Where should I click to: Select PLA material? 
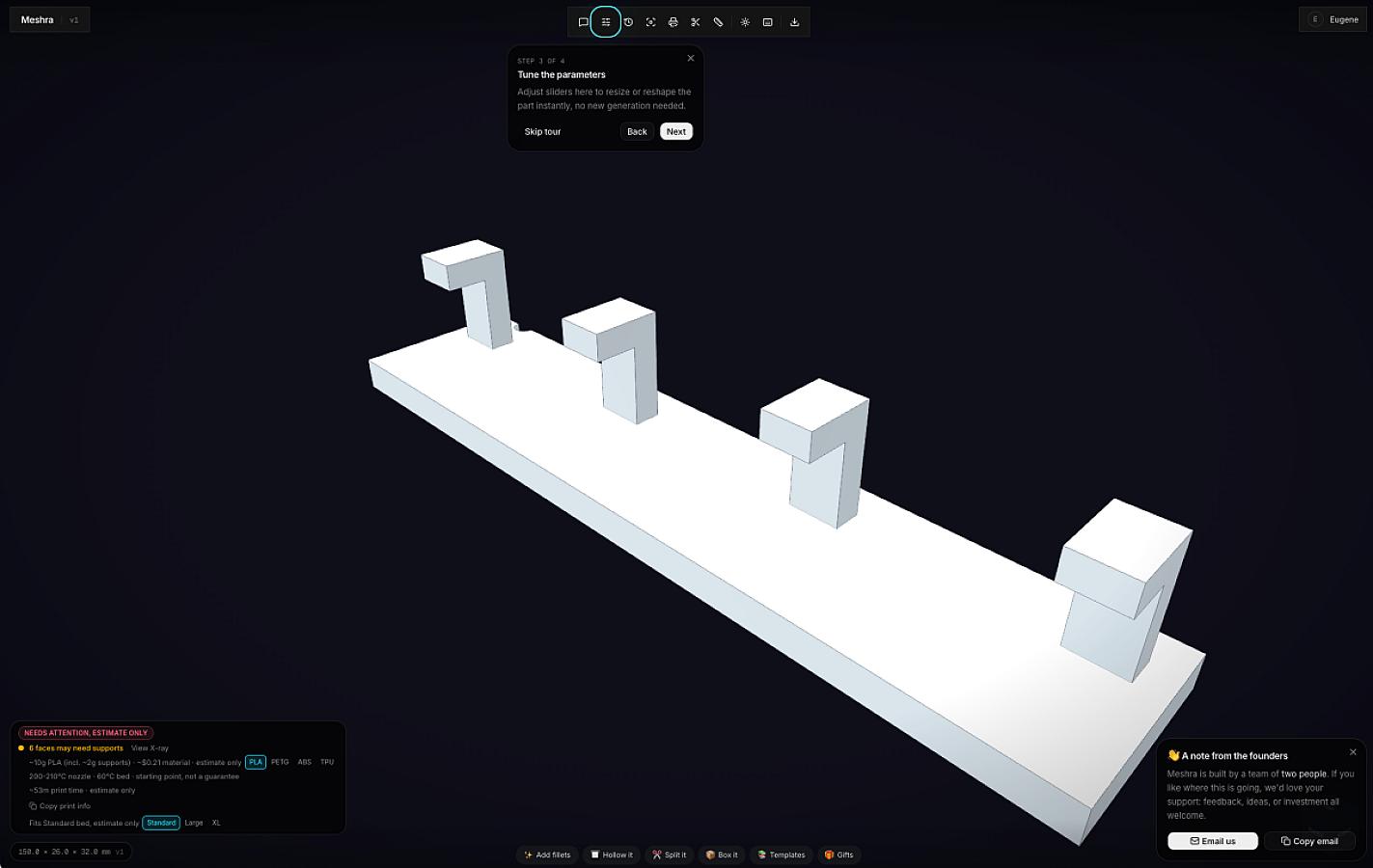pos(256,762)
